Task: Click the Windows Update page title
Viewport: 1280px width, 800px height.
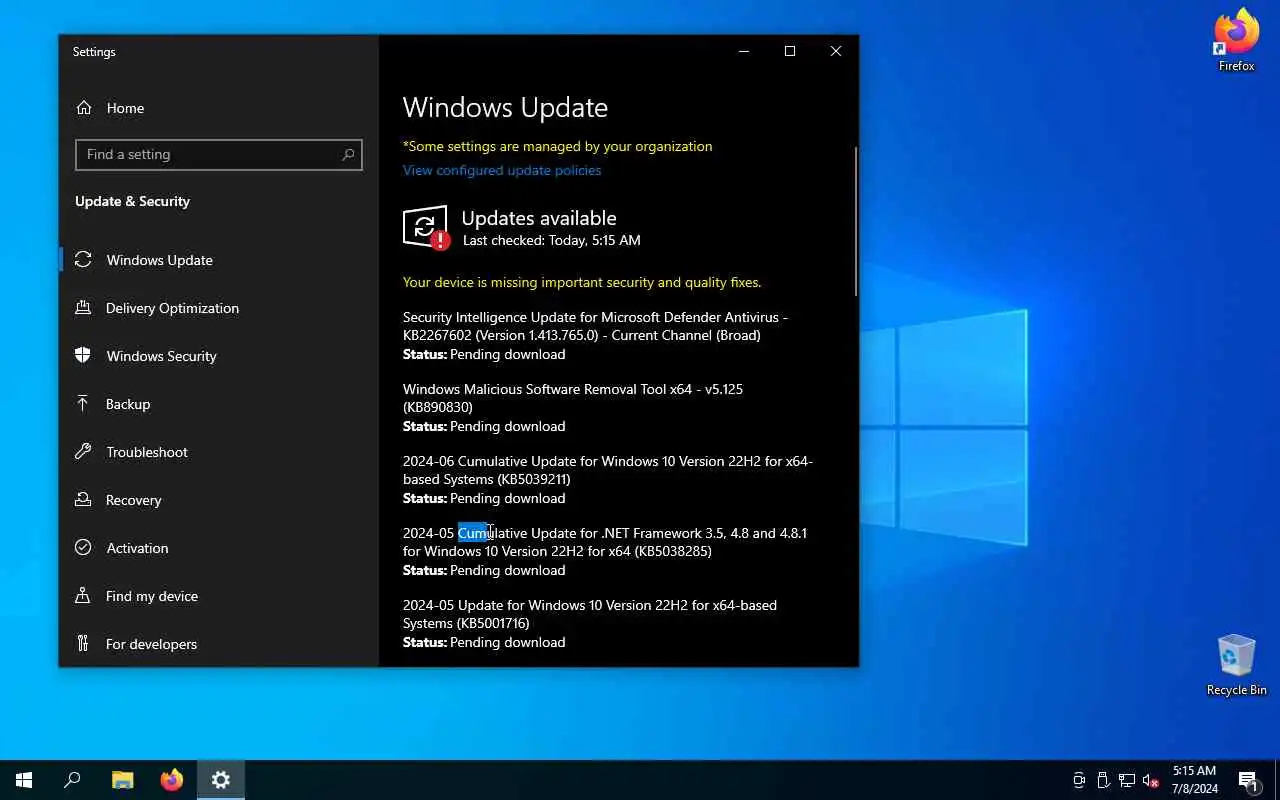Action: point(505,108)
